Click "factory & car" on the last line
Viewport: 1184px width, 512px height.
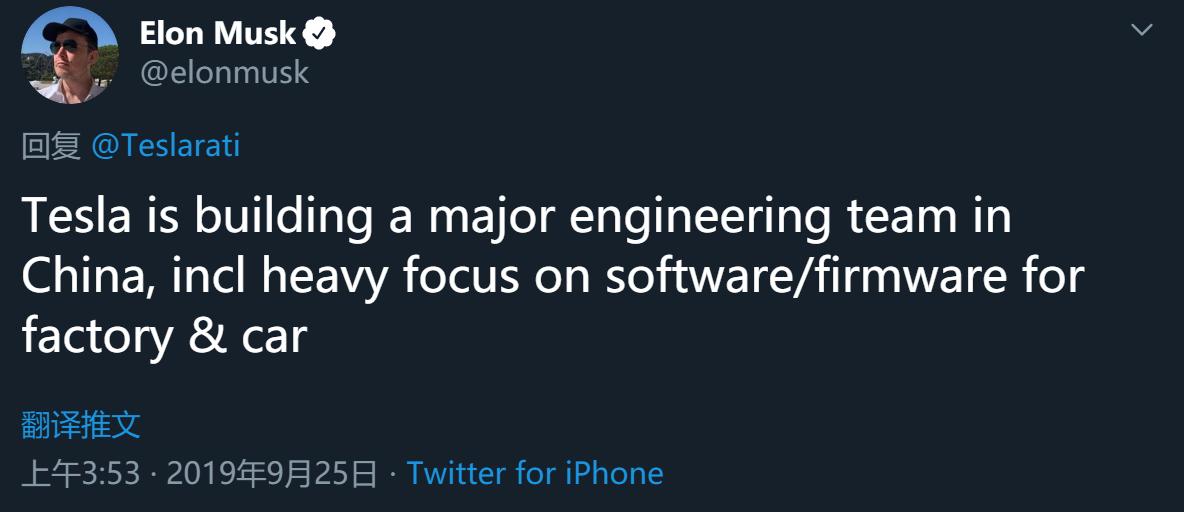(163, 337)
